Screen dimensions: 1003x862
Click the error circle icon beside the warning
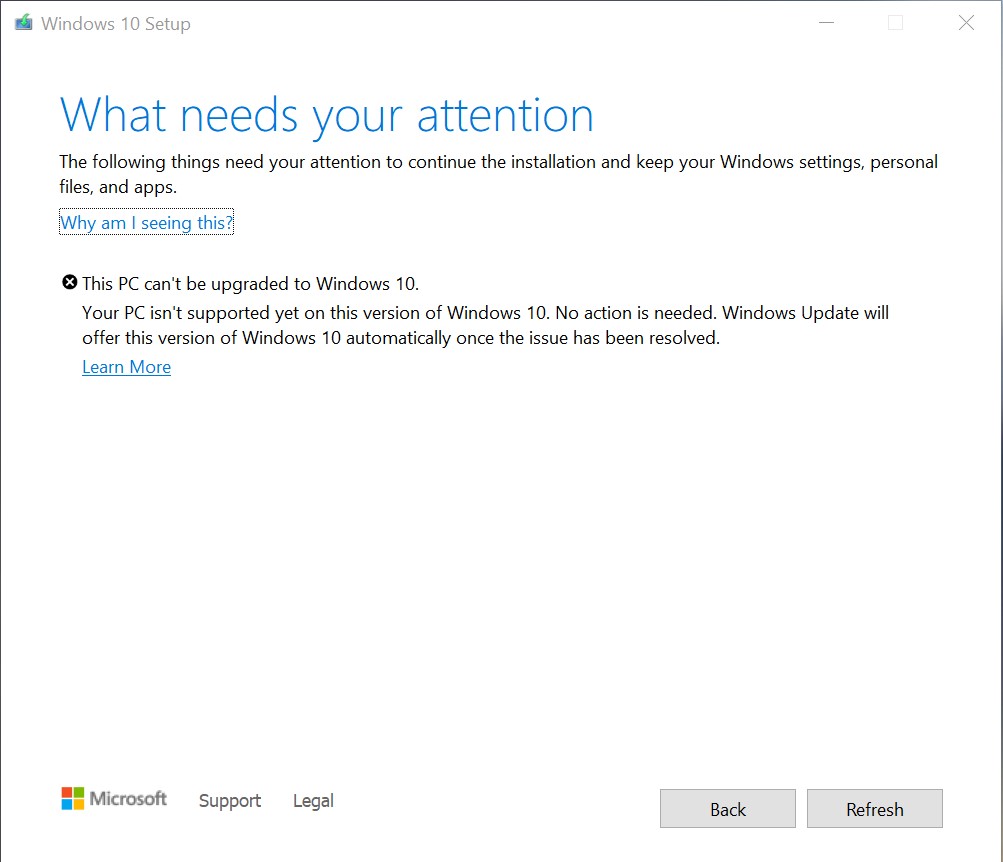pyautogui.click(x=69, y=282)
